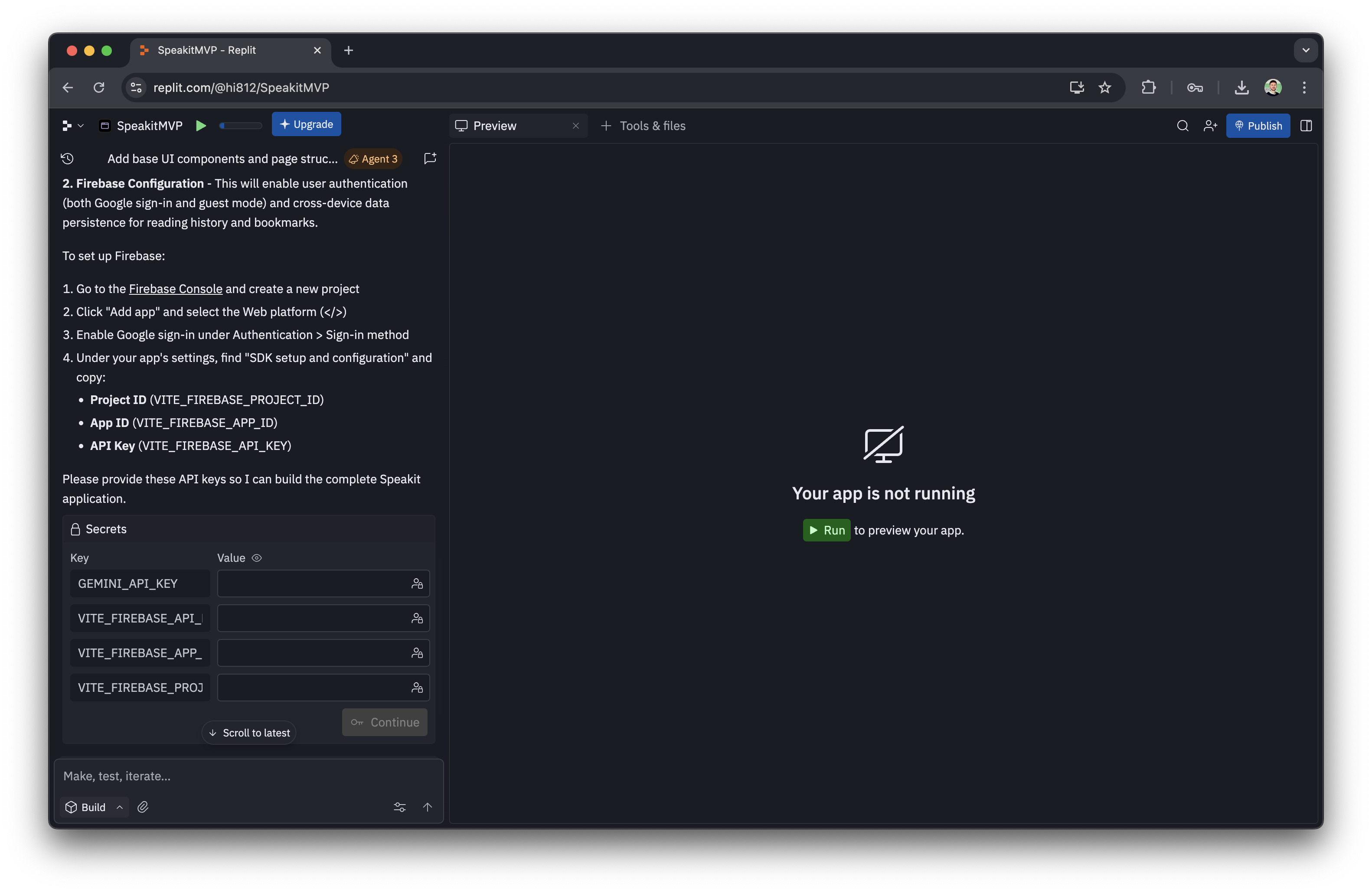Click the green Run play icon beside SpeakitMVP
This screenshot has height=893, width=1372.
[201, 126]
